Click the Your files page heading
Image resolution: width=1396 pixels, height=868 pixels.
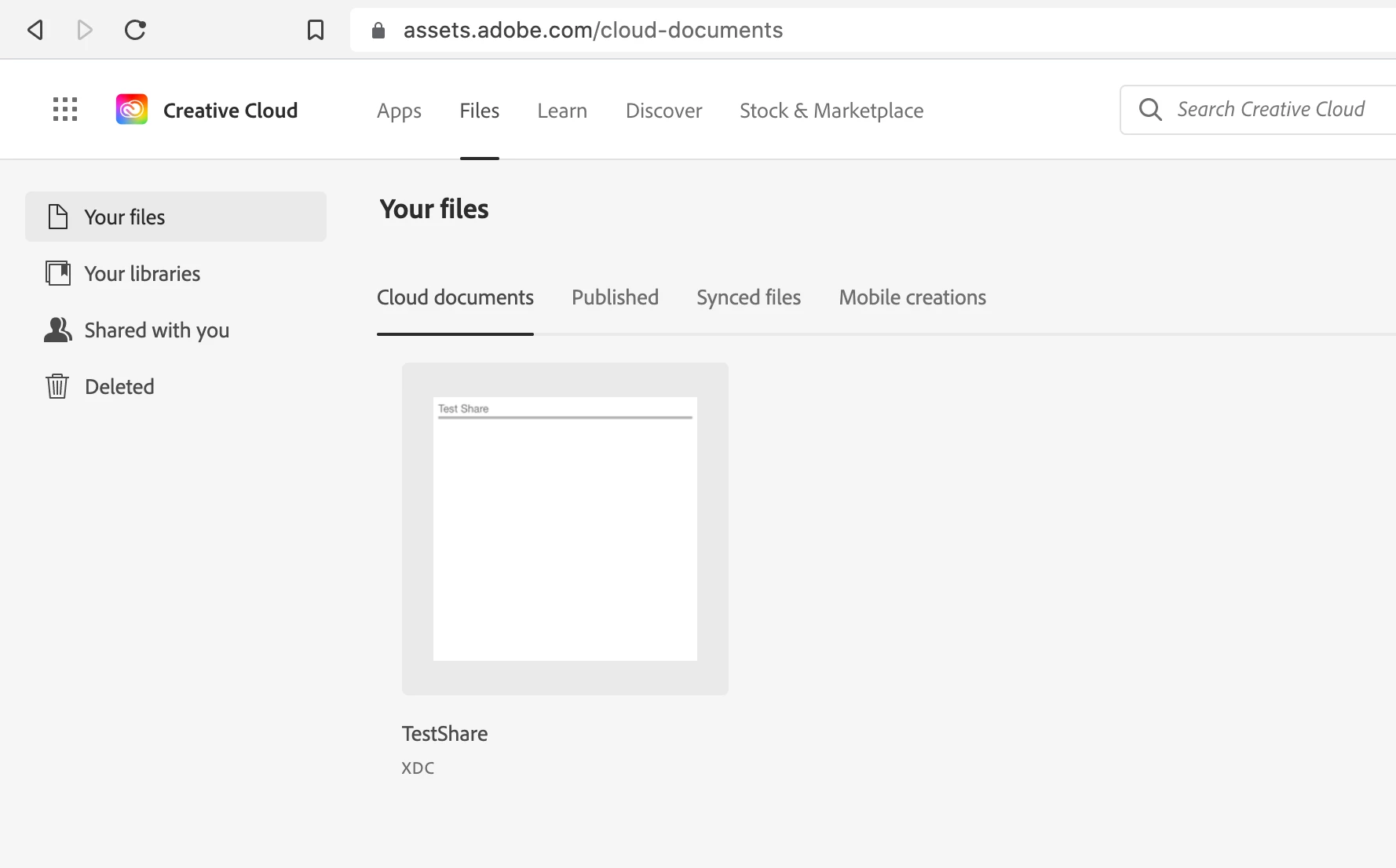click(434, 209)
